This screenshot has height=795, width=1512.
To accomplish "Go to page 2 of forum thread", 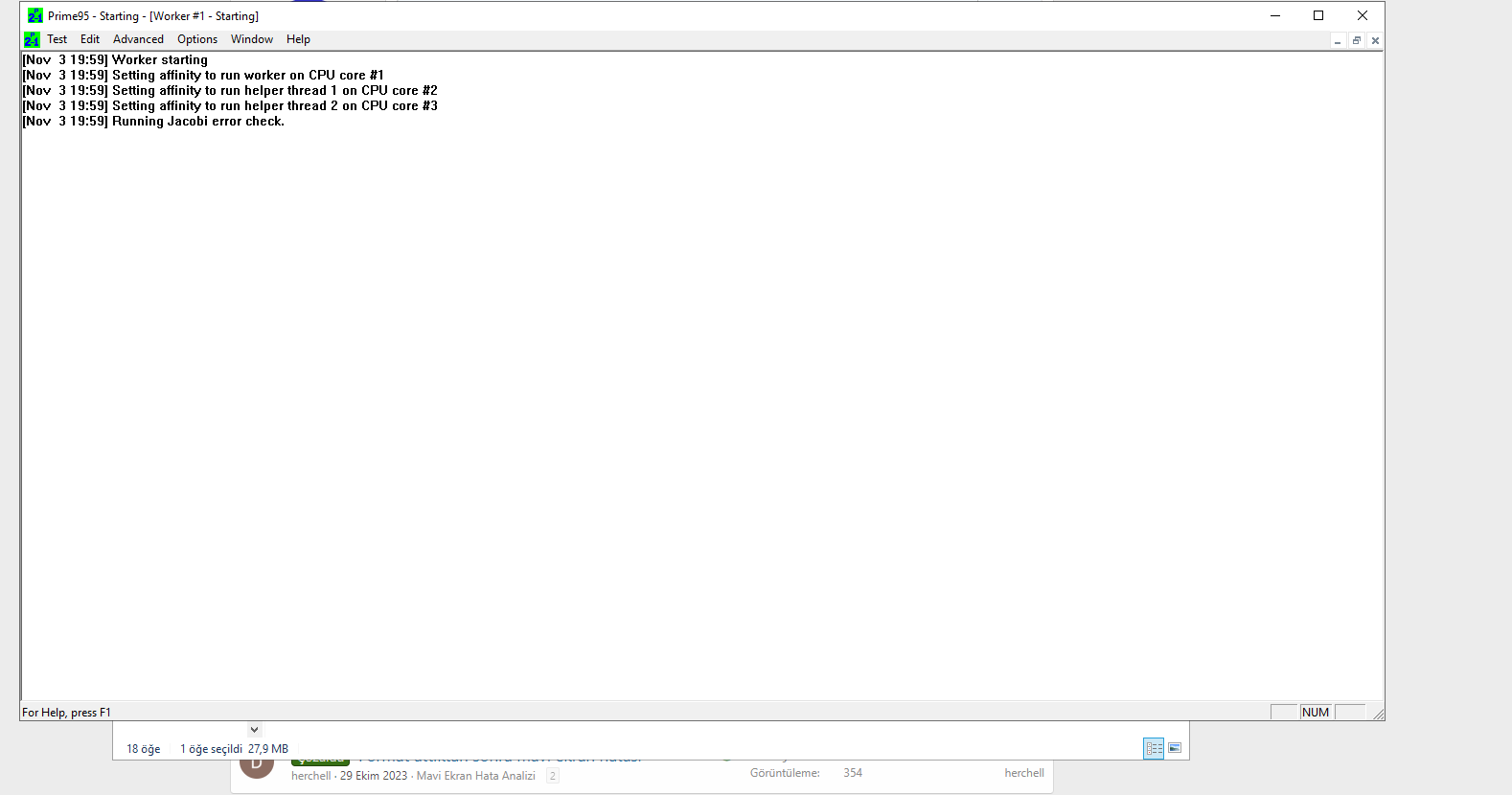I will [x=553, y=776].
